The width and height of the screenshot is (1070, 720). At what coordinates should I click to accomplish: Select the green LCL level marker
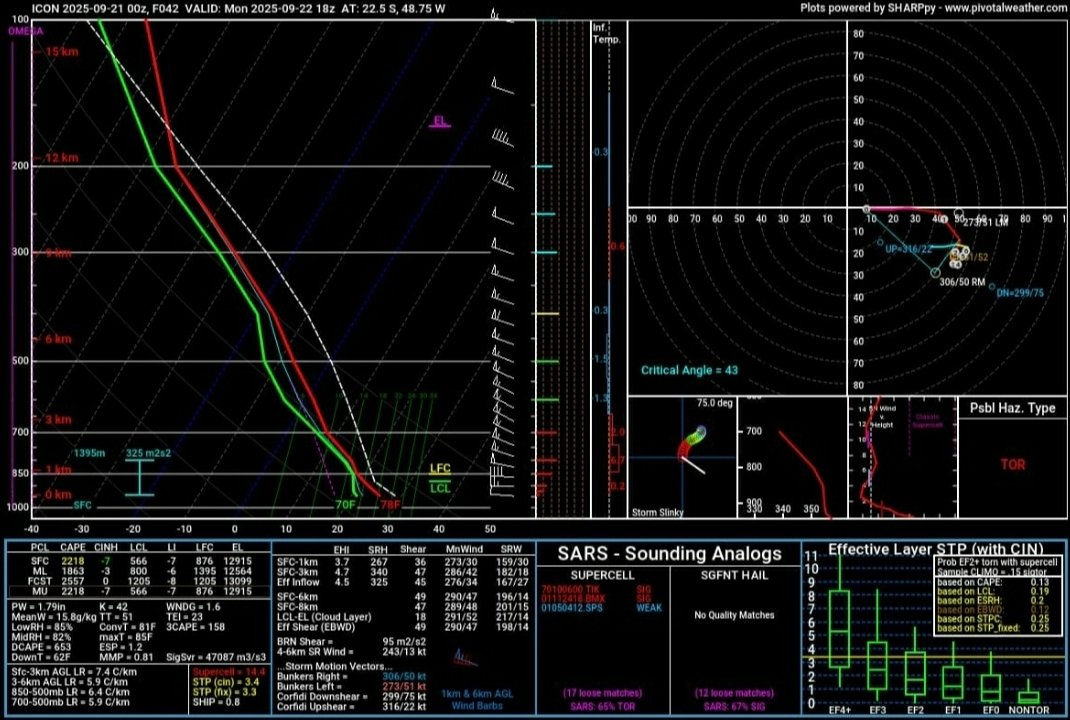tap(440, 487)
